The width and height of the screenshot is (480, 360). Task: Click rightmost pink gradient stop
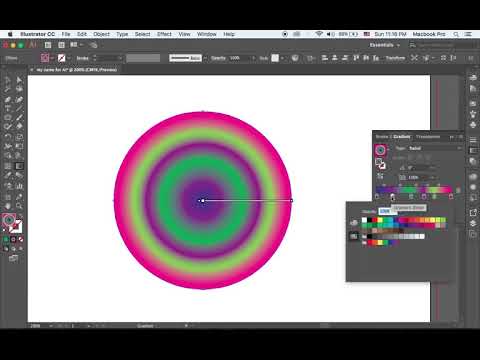pyautogui.click(x=451, y=197)
